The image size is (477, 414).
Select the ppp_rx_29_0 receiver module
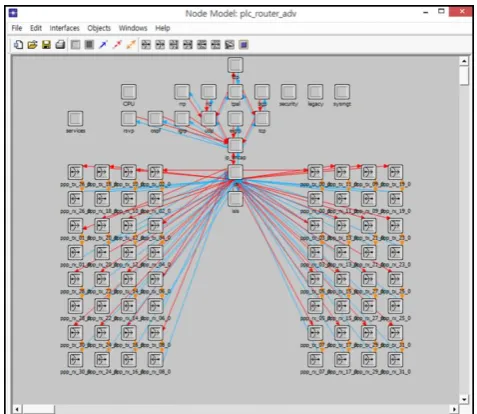point(369,359)
